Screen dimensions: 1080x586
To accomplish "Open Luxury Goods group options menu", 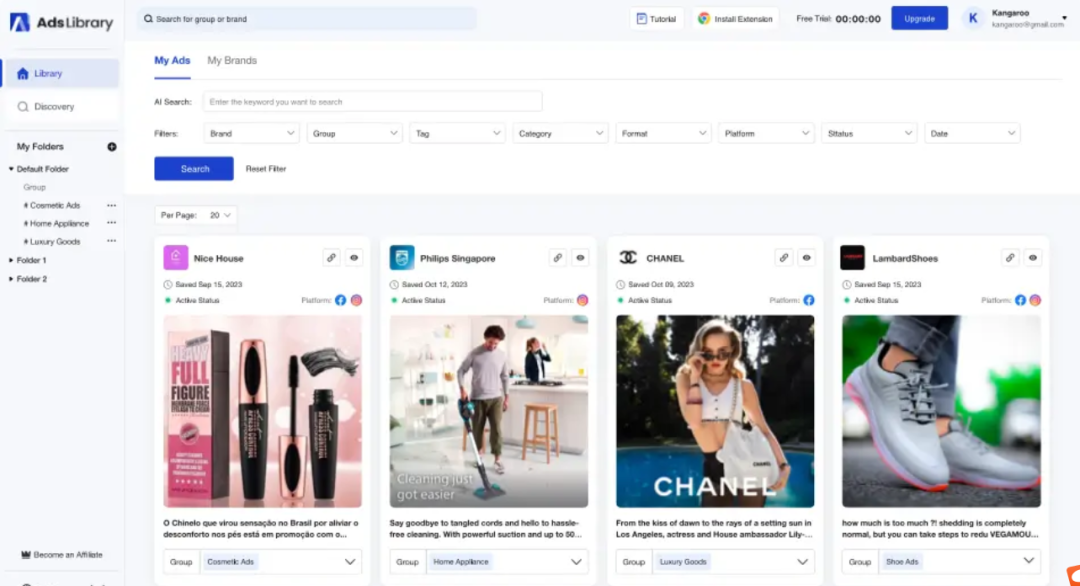I will coord(112,241).
